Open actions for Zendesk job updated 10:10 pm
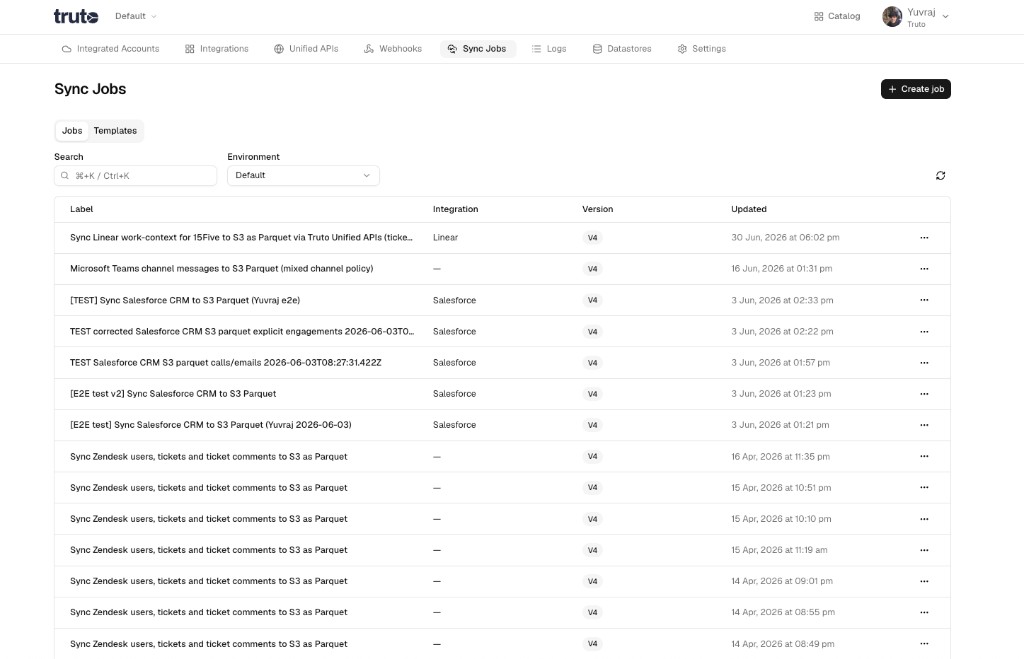The height and width of the screenshot is (659, 1024). click(924, 519)
